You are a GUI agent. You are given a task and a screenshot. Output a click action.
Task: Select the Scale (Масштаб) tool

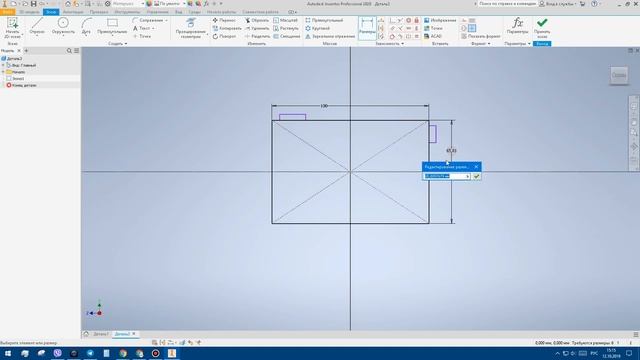pos(285,20)
